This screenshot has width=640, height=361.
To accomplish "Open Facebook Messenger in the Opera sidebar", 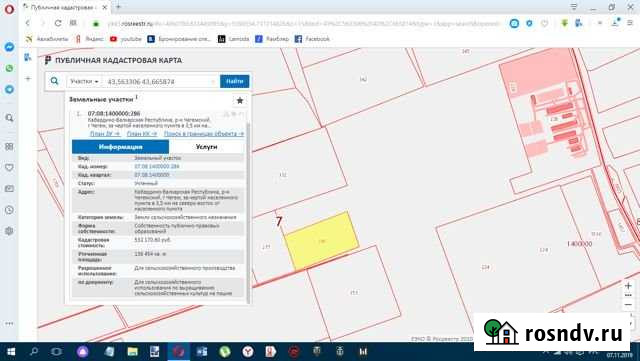I will (x=9, y=47).
